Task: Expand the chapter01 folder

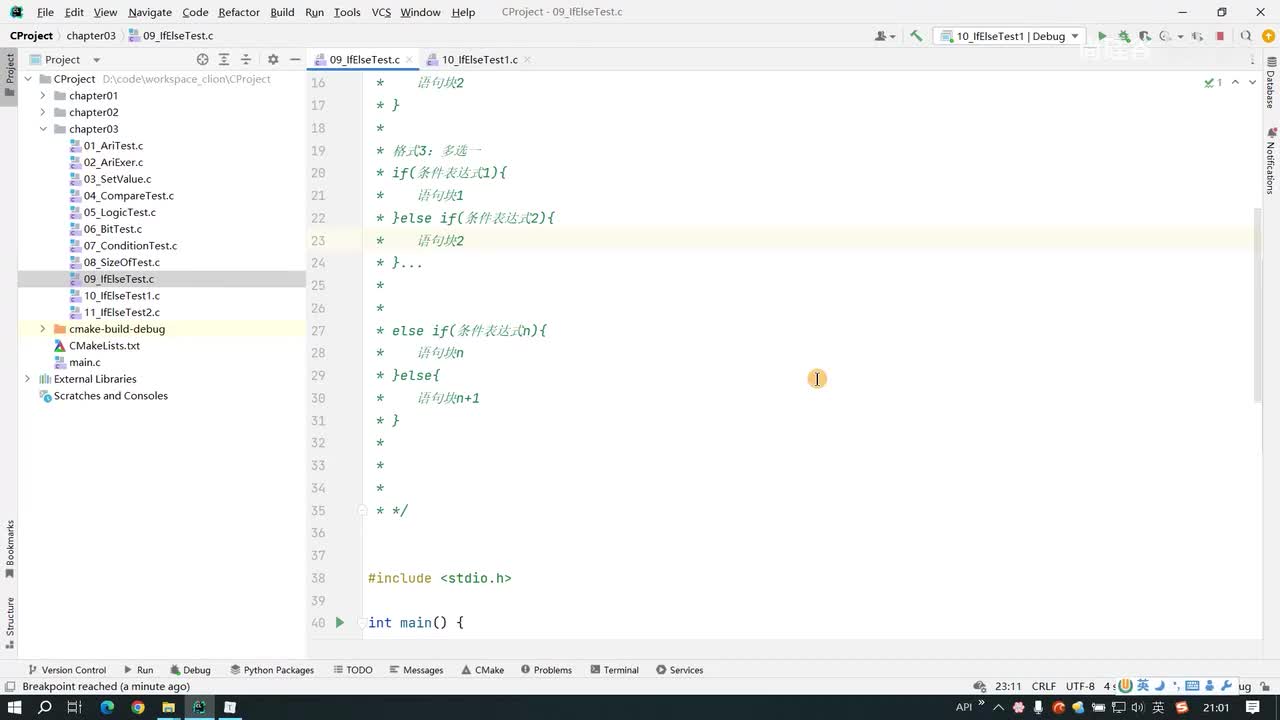Action: [x=43, y=96]
